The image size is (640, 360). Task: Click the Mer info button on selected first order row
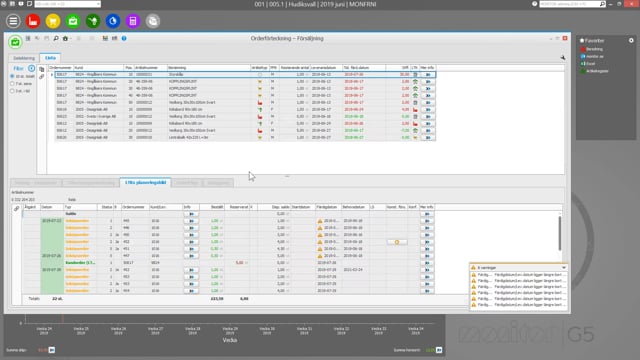427,75
